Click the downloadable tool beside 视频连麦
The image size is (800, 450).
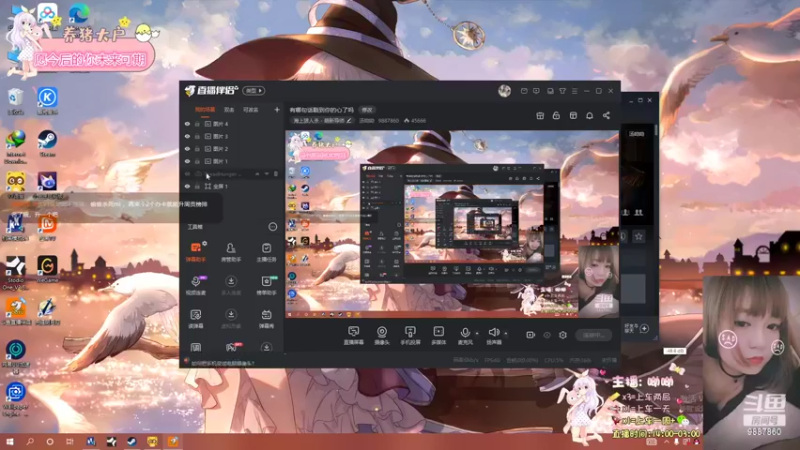point(231,285)
